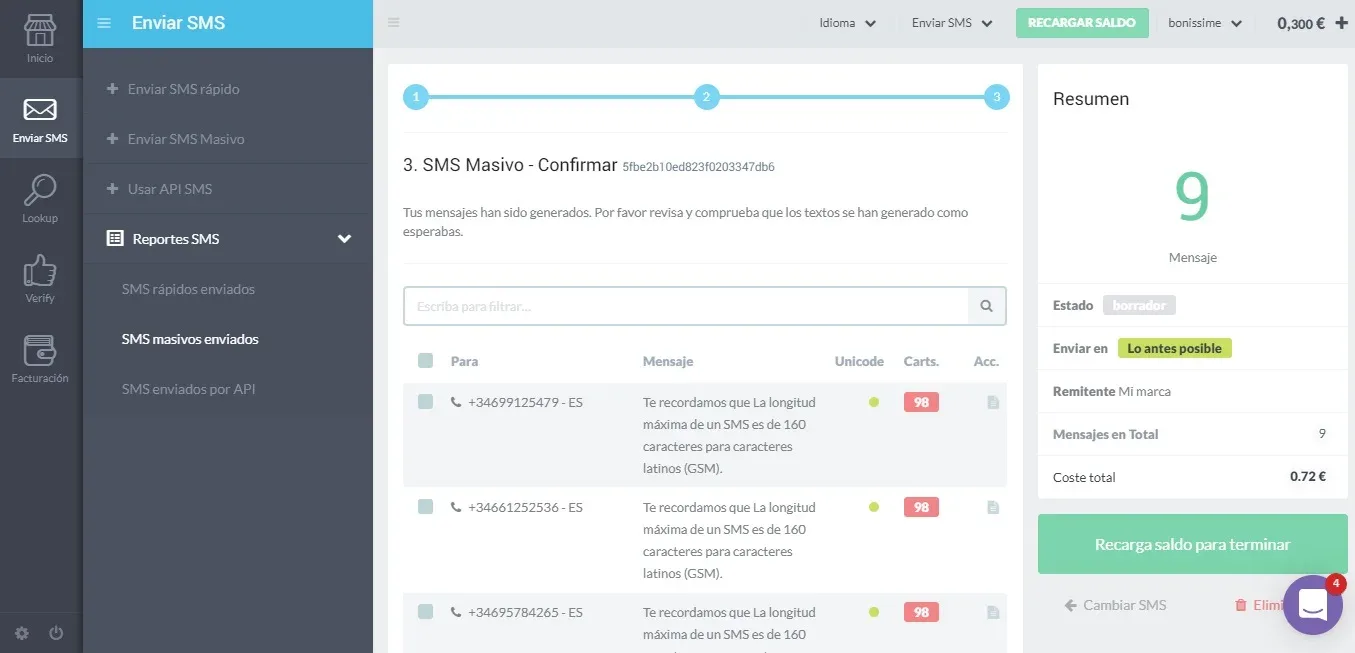Go to SMS masivos enviados

(x=190, y=339)
